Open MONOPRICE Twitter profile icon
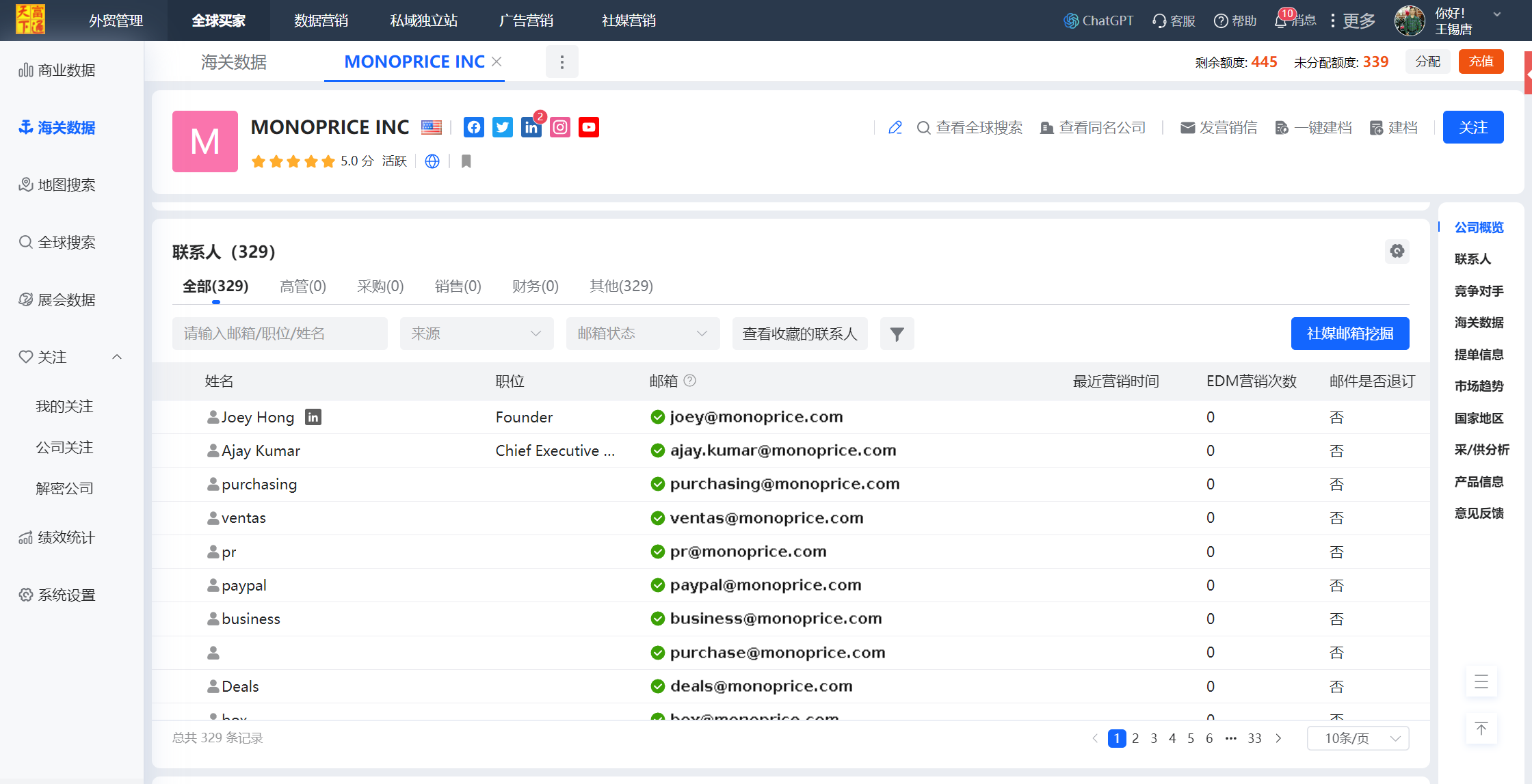The width and height of the screenshot is (1532, 784). tap(503, 127)
